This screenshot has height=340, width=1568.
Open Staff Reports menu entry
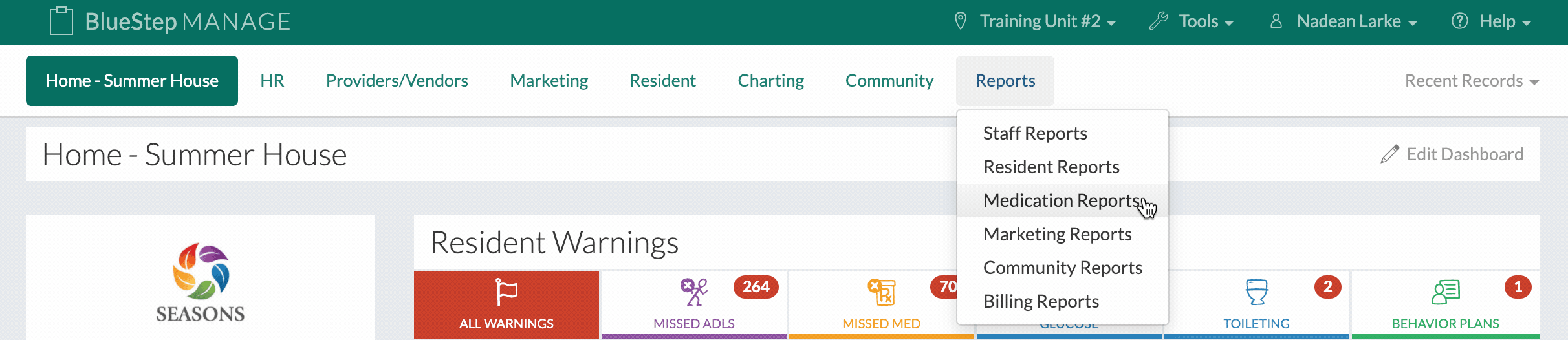point(1035,133)
